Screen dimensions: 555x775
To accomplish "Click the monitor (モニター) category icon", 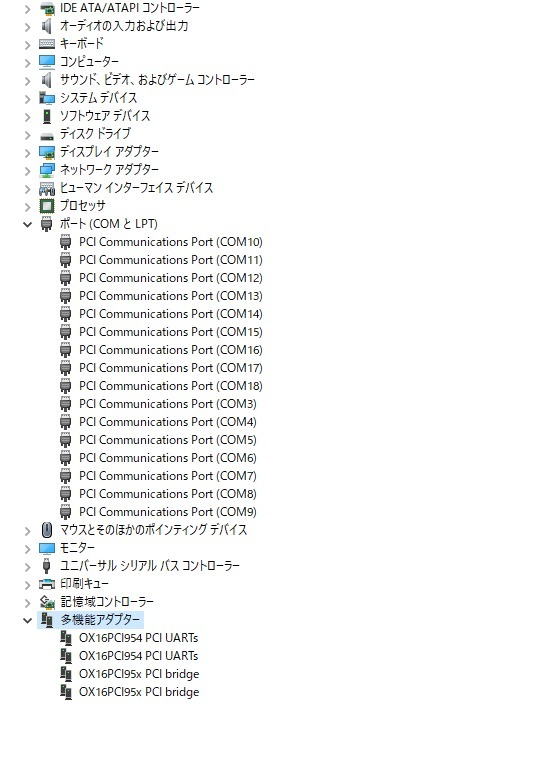I will (47, 548).
